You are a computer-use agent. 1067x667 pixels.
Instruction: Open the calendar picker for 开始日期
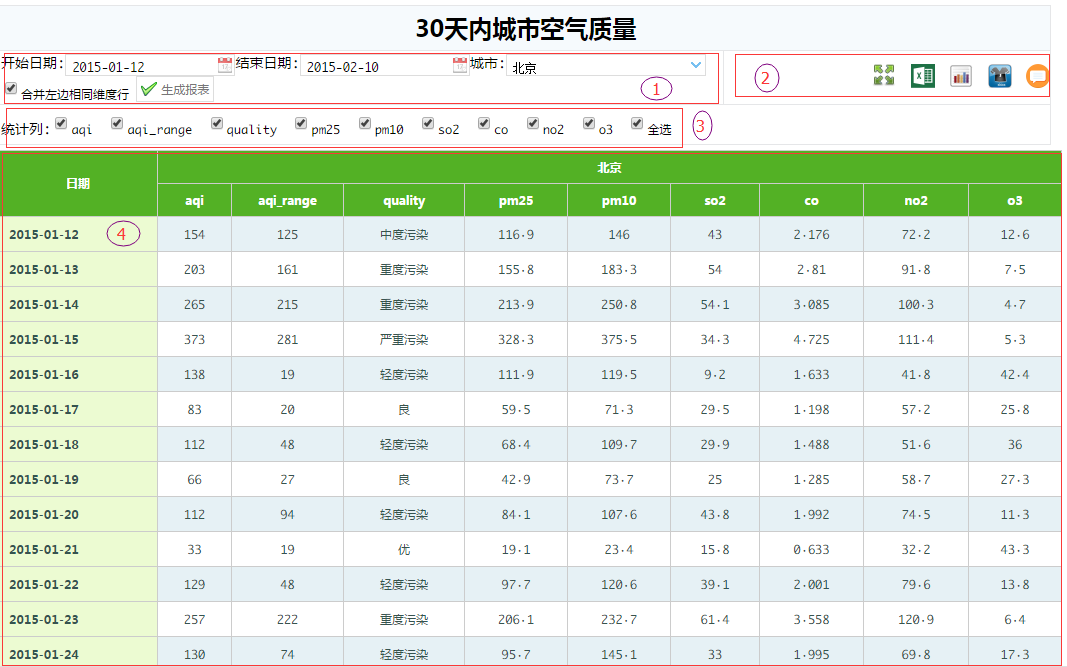coord(225,65)
